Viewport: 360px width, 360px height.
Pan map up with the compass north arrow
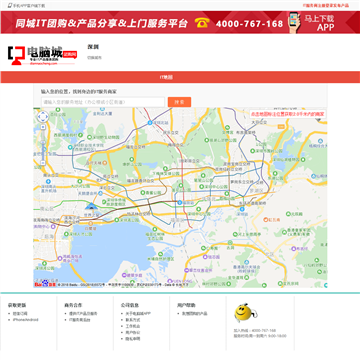coord(43,113)
